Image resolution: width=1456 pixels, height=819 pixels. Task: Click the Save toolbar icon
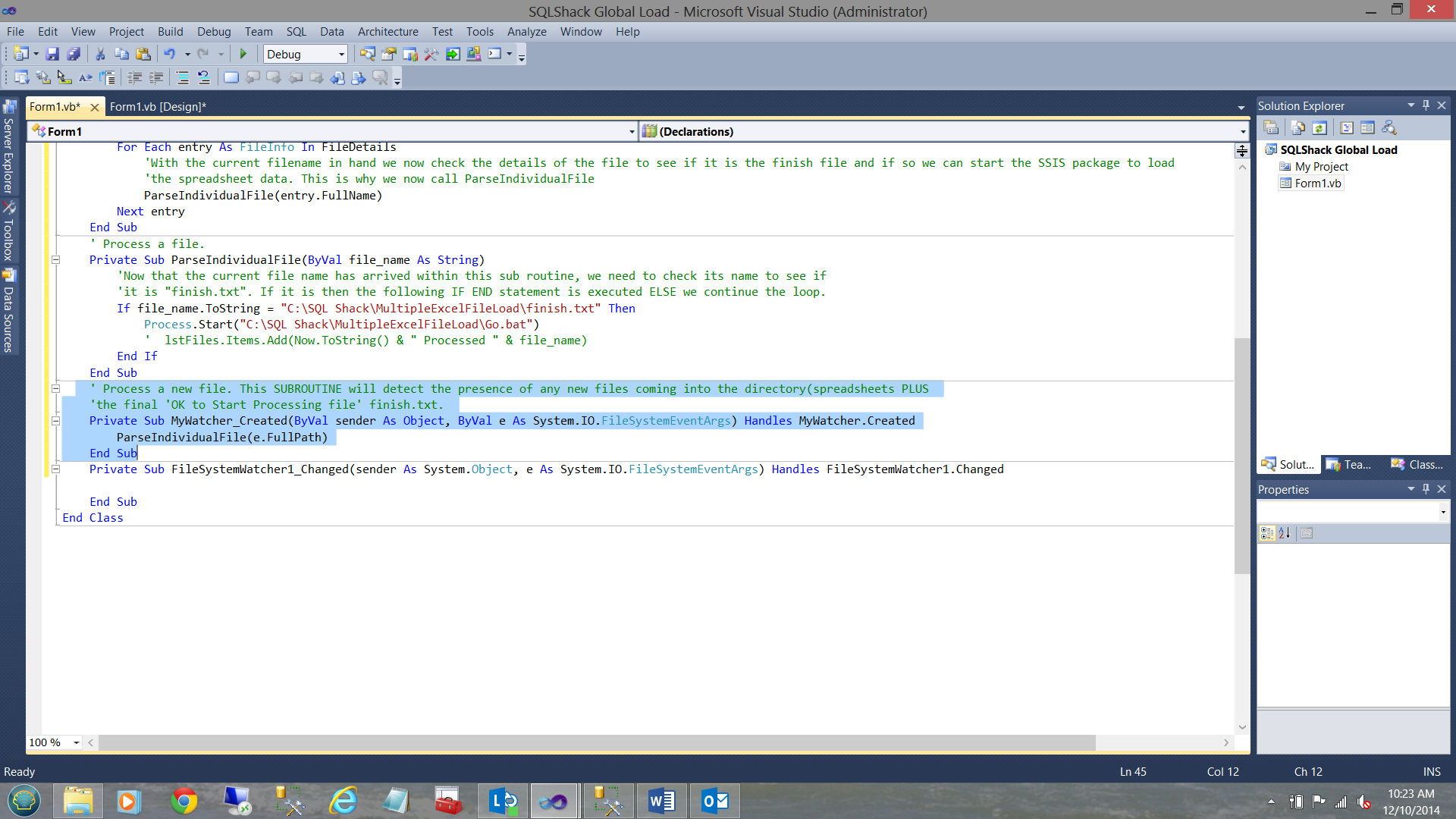pyautogui.click(x=52, y=54)
